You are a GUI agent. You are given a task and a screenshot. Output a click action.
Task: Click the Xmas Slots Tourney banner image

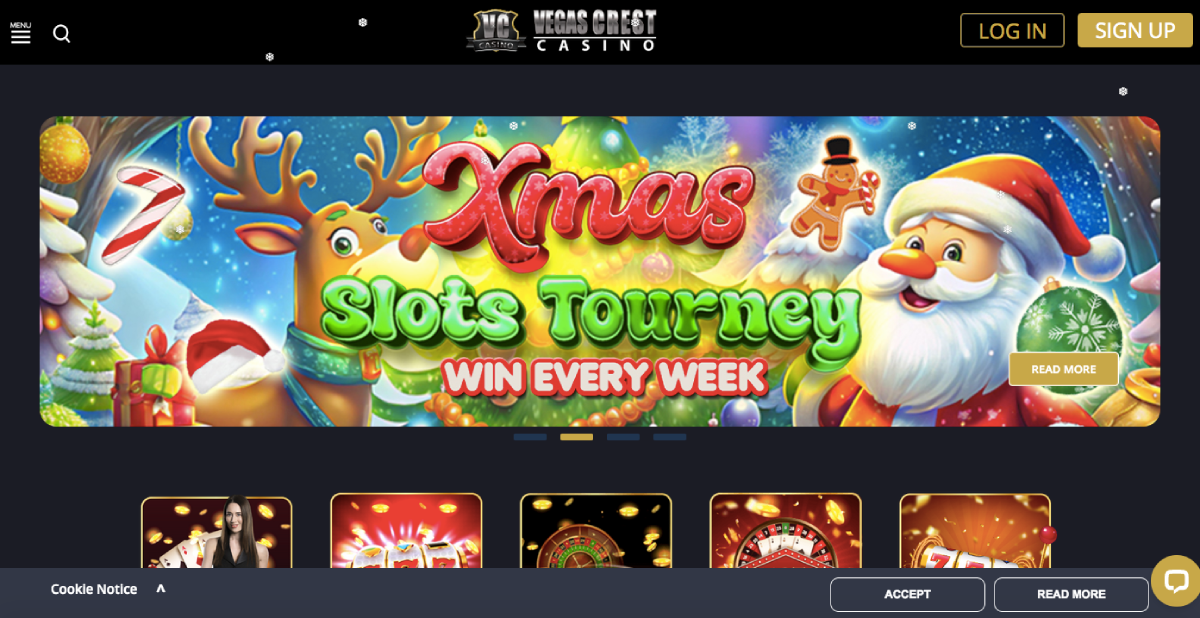[600, 271]
